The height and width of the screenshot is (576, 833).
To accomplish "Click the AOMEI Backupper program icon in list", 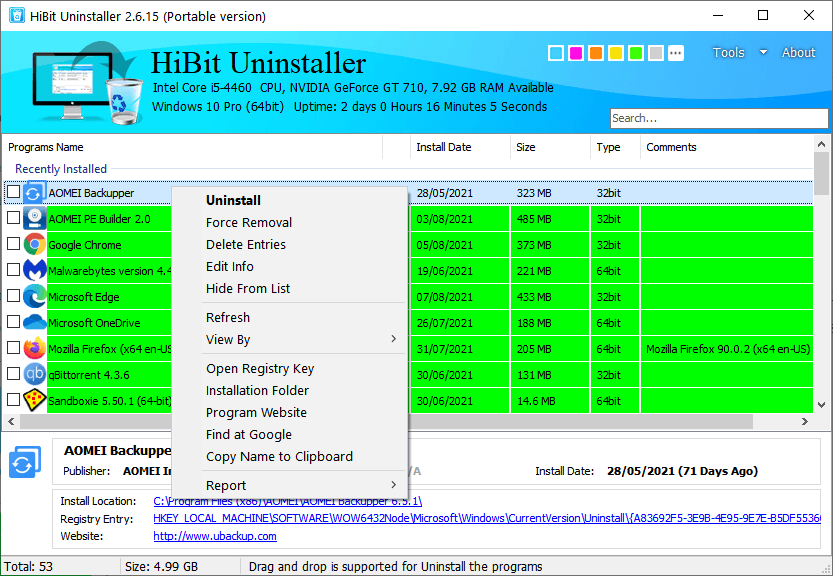I will coord(35,193).
